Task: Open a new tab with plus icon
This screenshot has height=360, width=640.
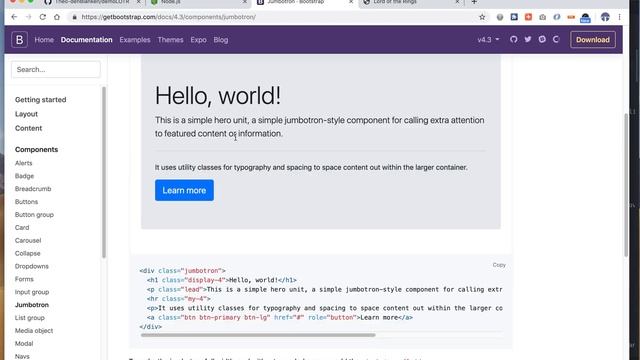Action: (474, 2)
